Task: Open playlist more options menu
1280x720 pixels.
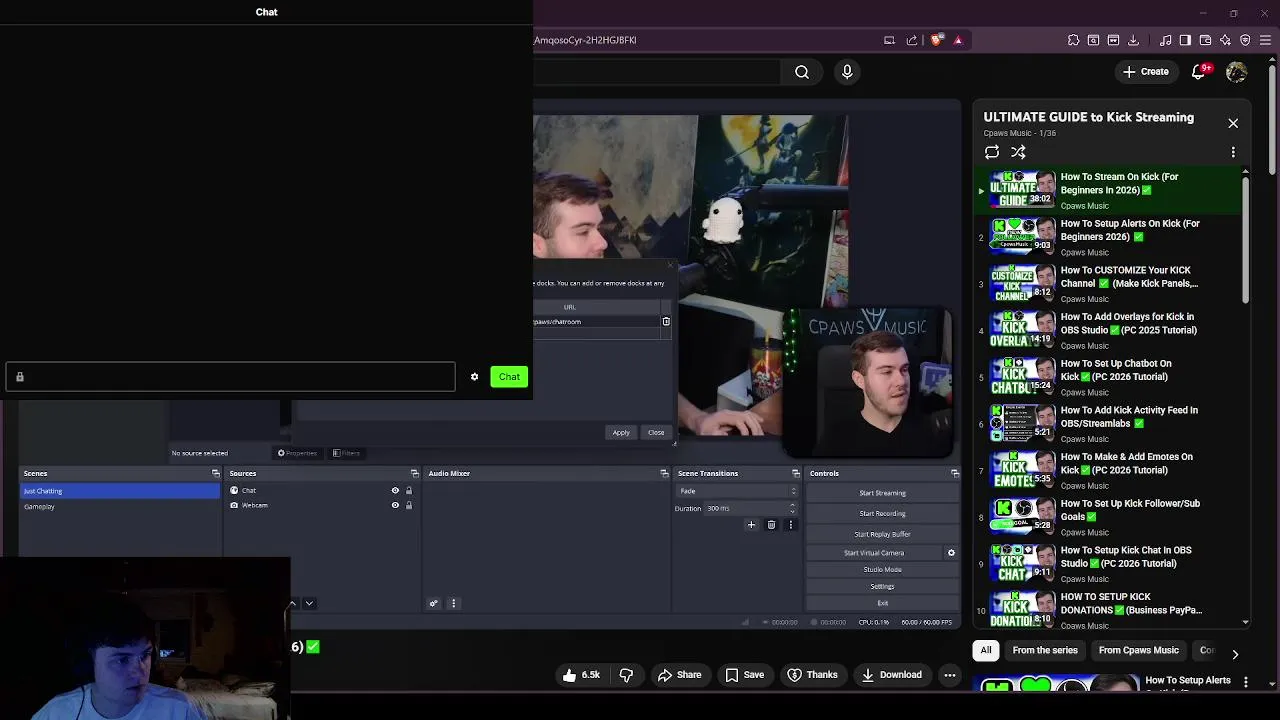Action: point(1233,152)
